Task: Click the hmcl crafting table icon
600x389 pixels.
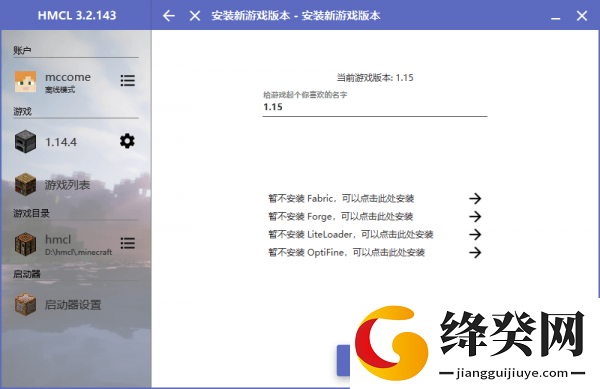Action: [25, 244]
